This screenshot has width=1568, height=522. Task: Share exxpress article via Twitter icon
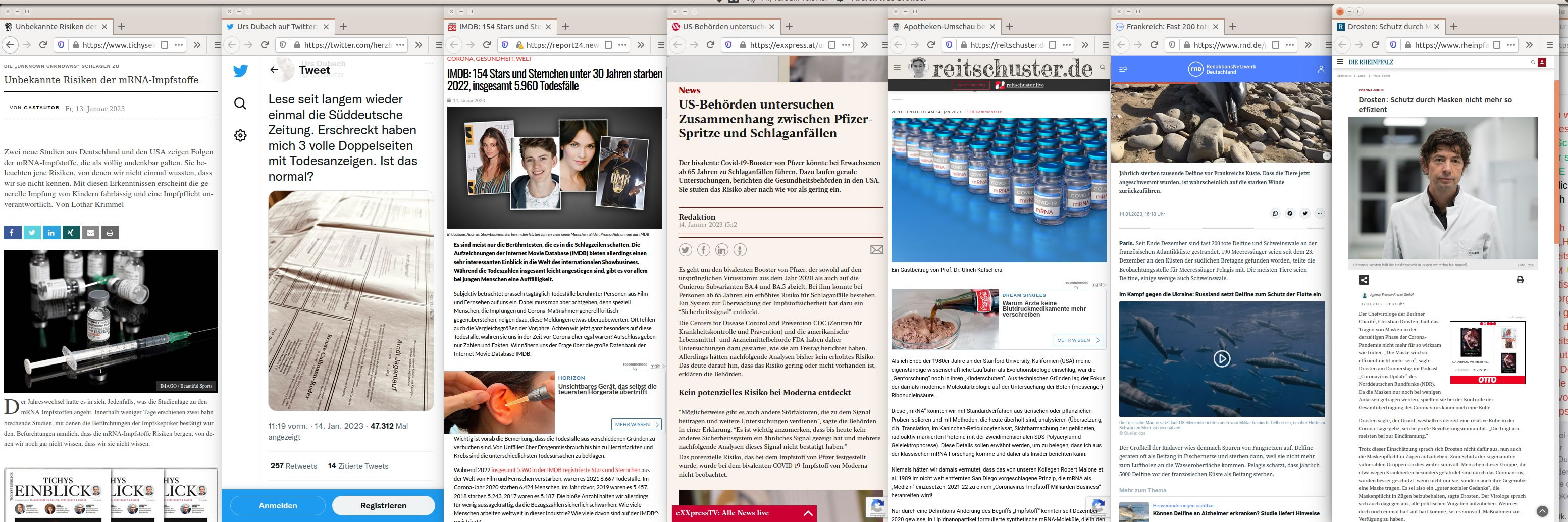click(x=686, y=250)
